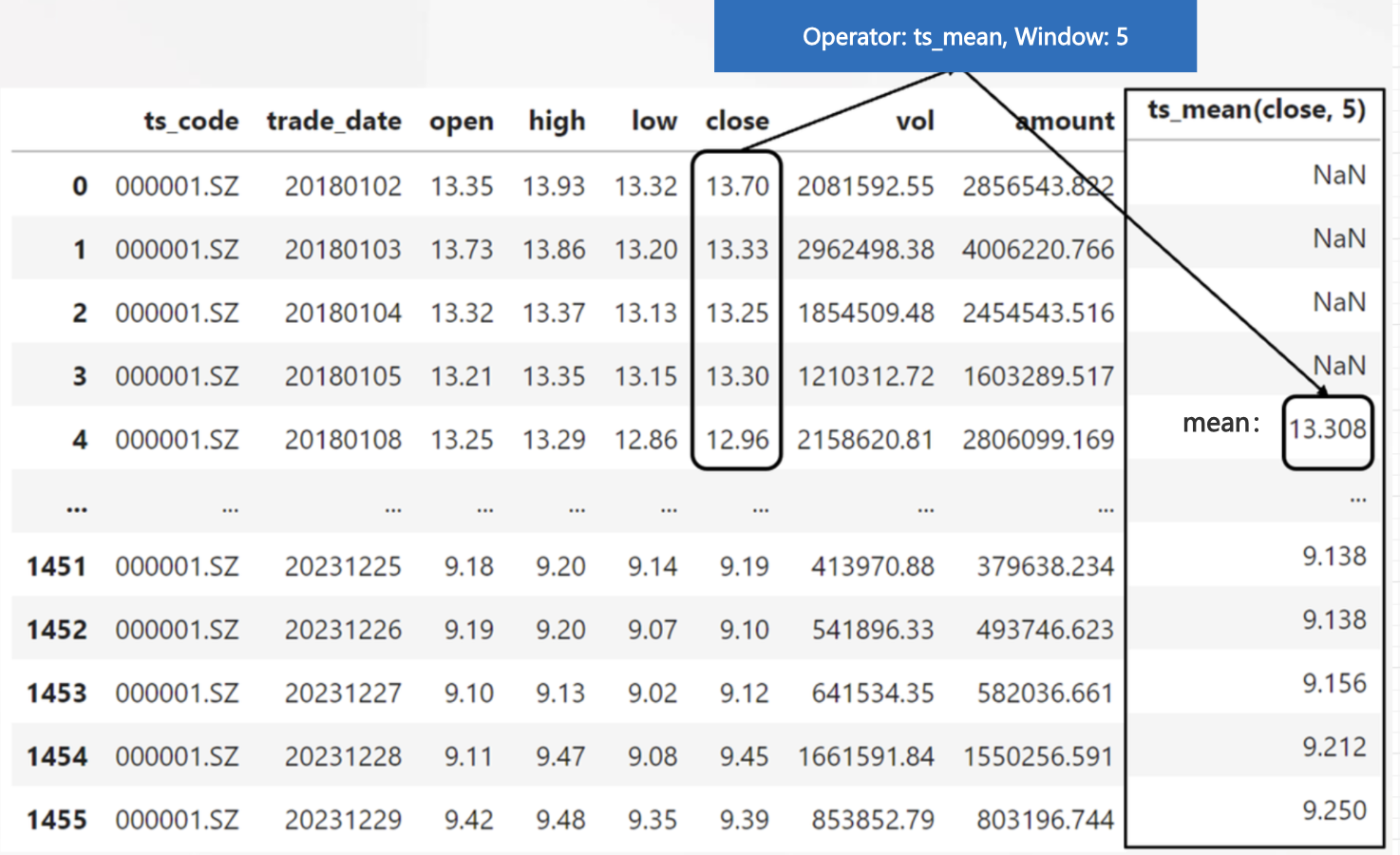1400x855 pixels.
Task: Click the ts_mean(close, 5) column header
Action: point(1256,110)
